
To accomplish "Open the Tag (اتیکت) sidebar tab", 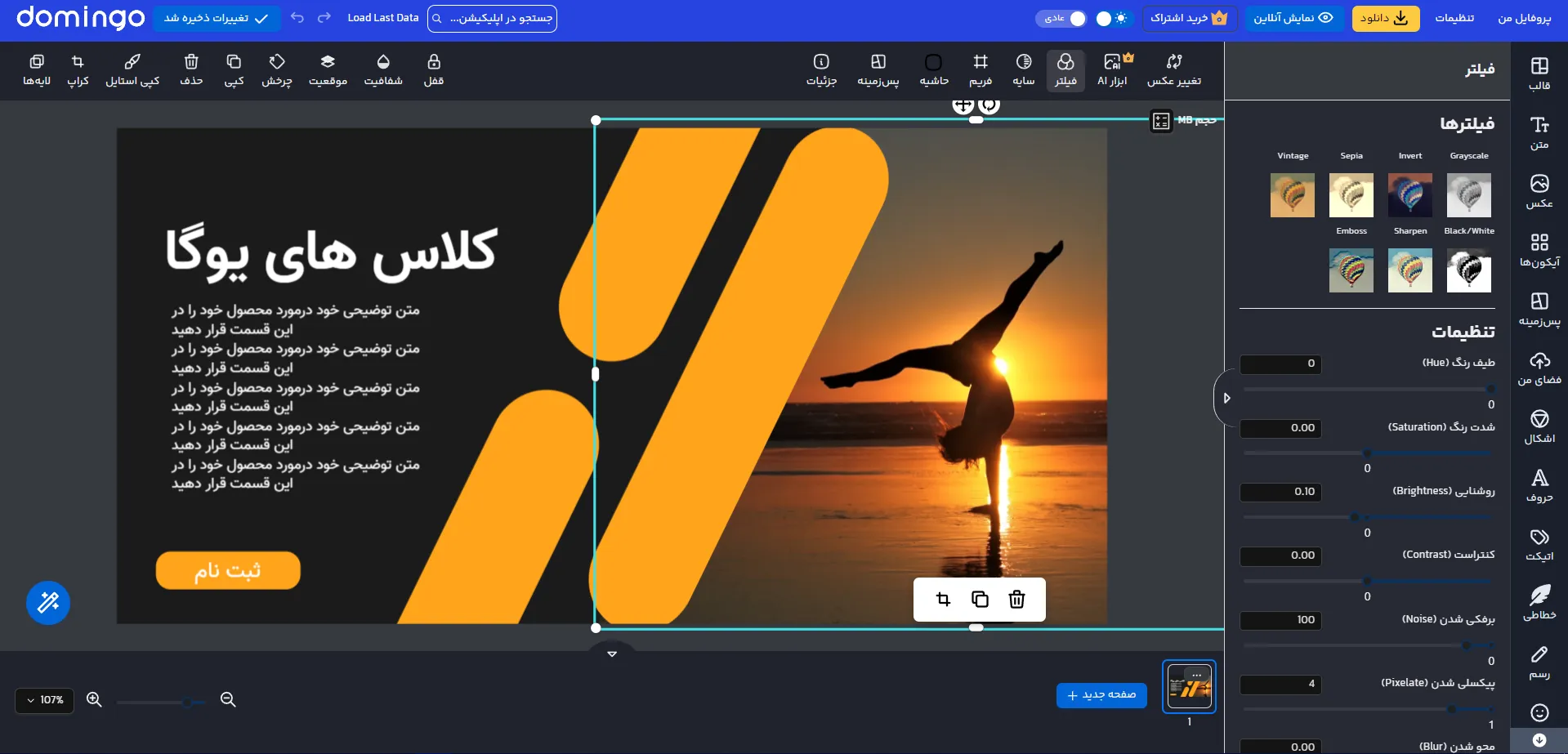I will click(x=1539, y=544).
